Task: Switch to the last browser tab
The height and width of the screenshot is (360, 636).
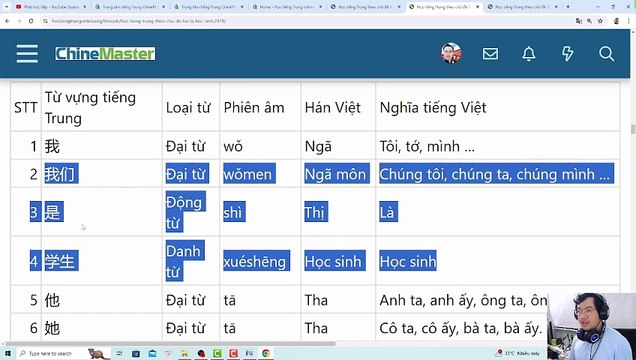Action: 522,7
